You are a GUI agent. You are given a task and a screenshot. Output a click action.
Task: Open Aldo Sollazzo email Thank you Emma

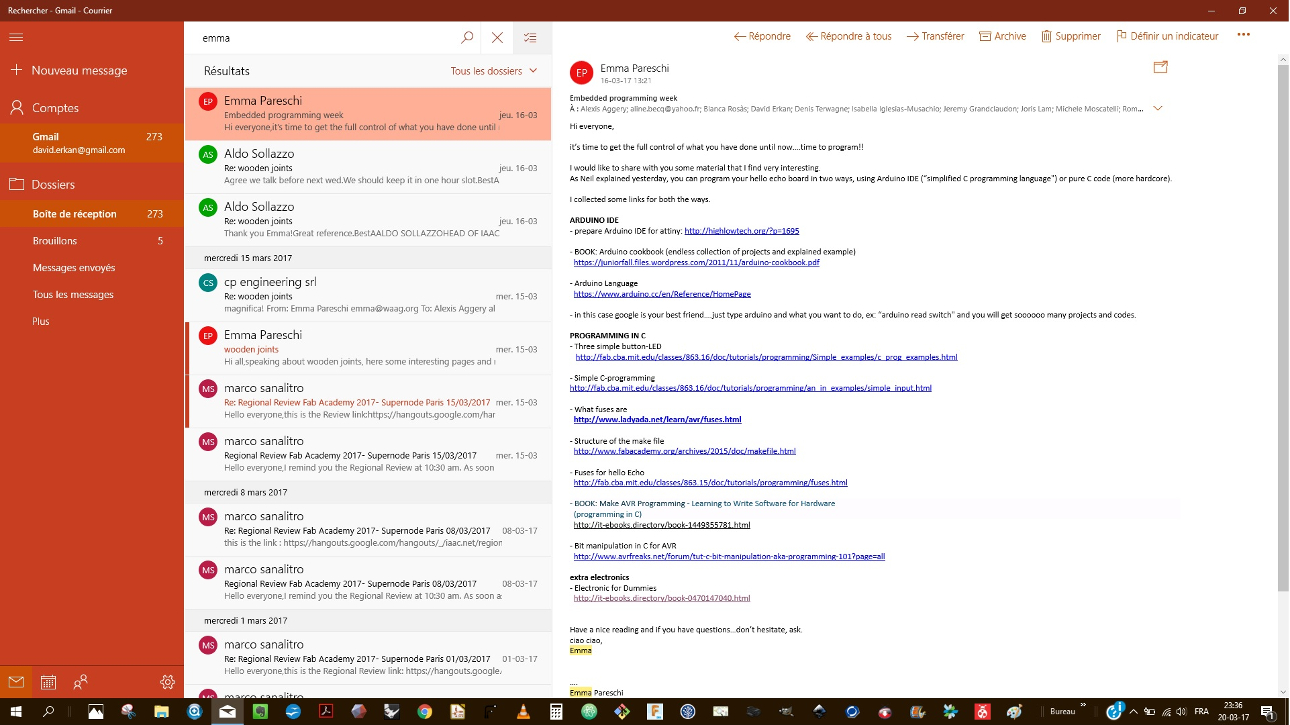[x=368, y=220]
